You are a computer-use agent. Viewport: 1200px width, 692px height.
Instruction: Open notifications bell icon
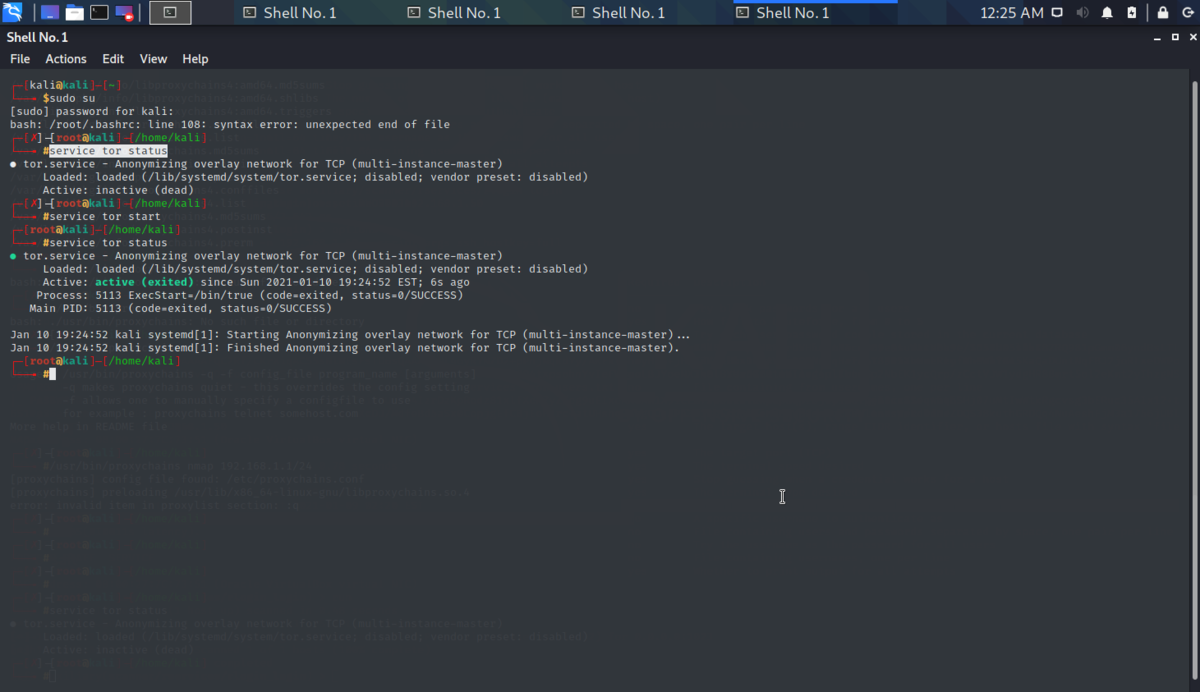[x=1107, y=13]
